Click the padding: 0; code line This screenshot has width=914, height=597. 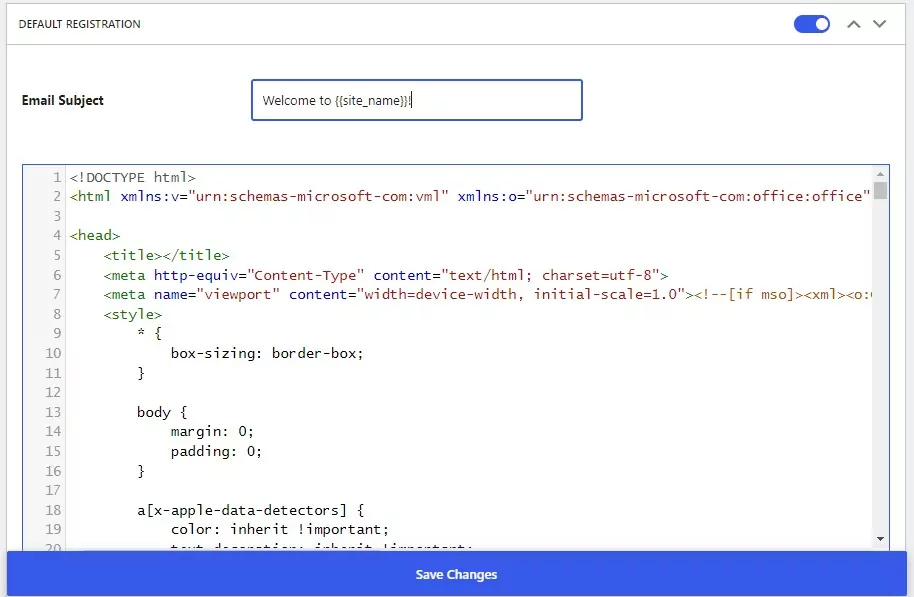pyautogui.click(x=216, y=451)
